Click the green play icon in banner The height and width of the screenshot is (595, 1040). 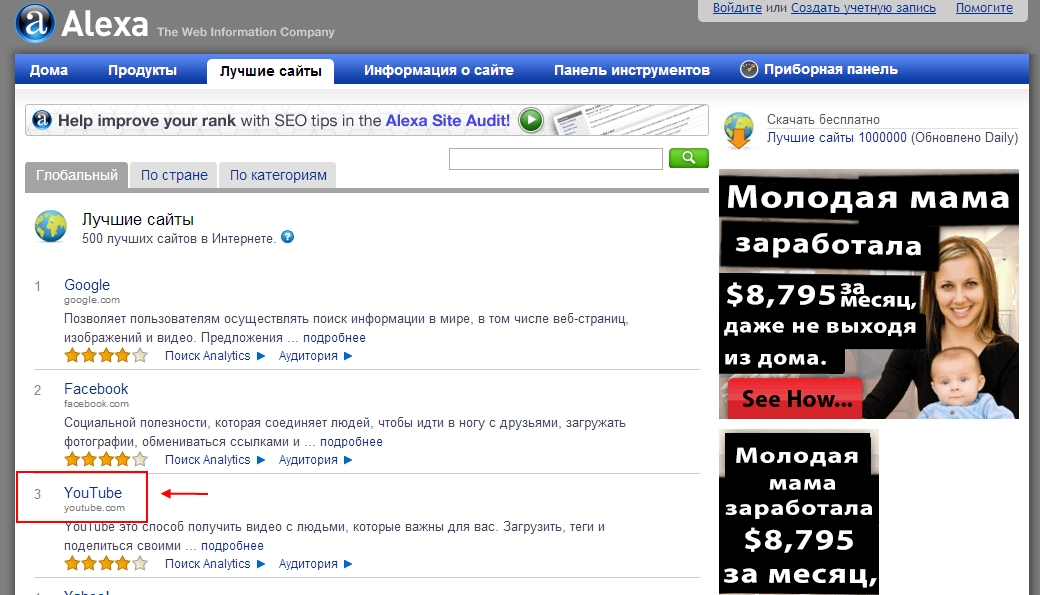pyautogui.click(x=531, y=120)
